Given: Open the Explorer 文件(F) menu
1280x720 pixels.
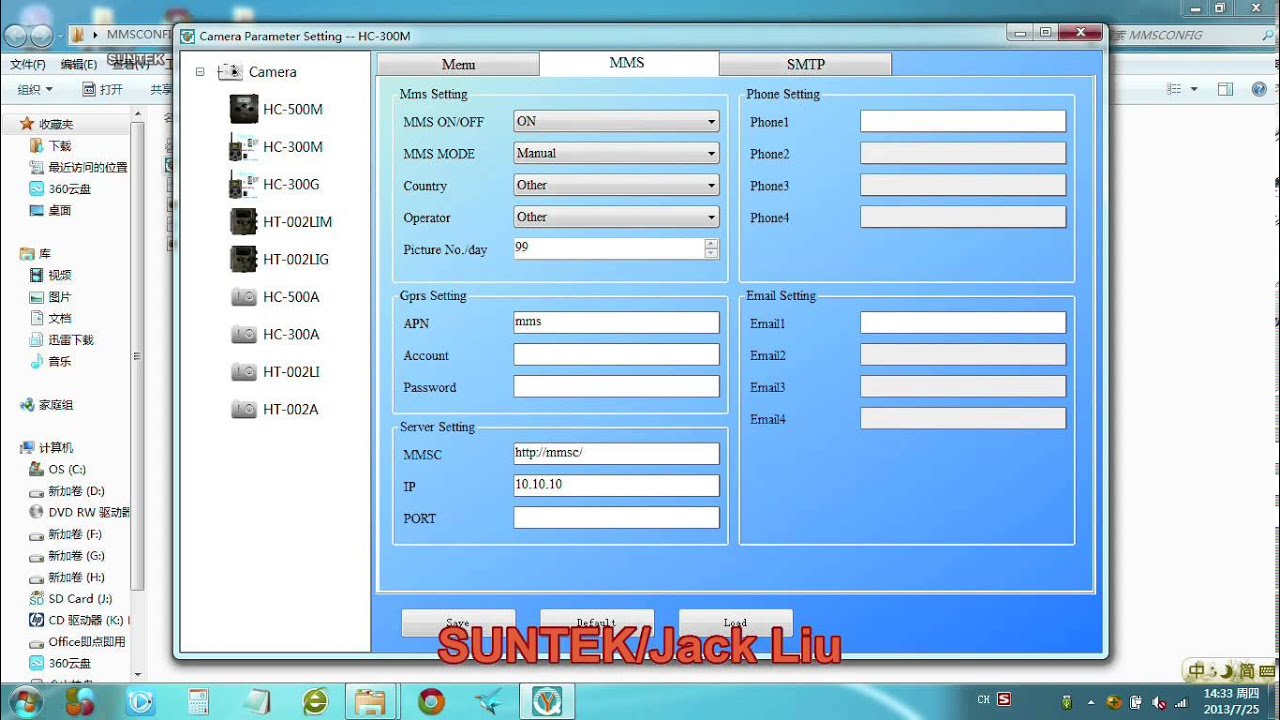Looking at the screenshot, I should [28, 64].
